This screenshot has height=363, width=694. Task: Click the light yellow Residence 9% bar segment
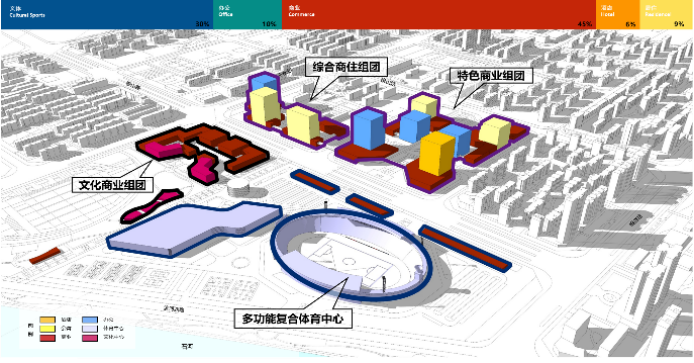pyautogui.click(x=666, y=15)
